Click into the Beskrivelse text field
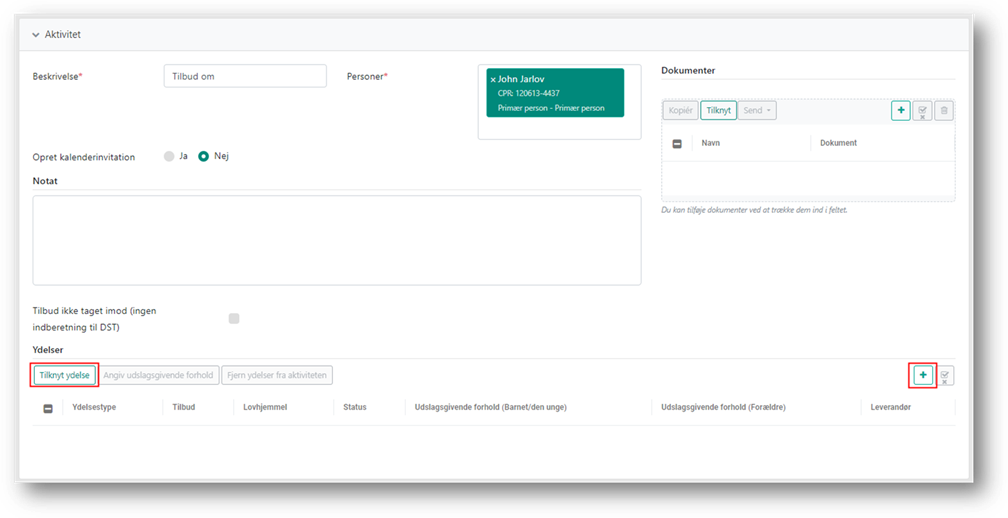 pos(244,76)
